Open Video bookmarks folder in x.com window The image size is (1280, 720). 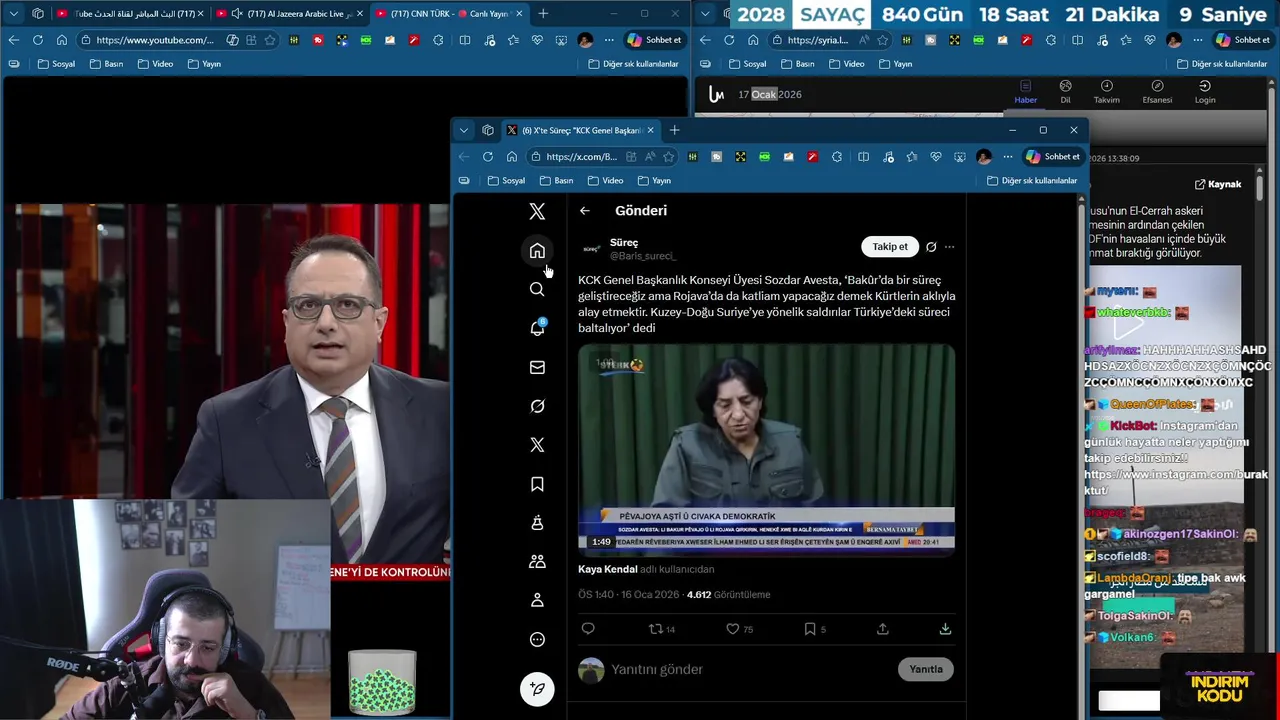point(605,181)
